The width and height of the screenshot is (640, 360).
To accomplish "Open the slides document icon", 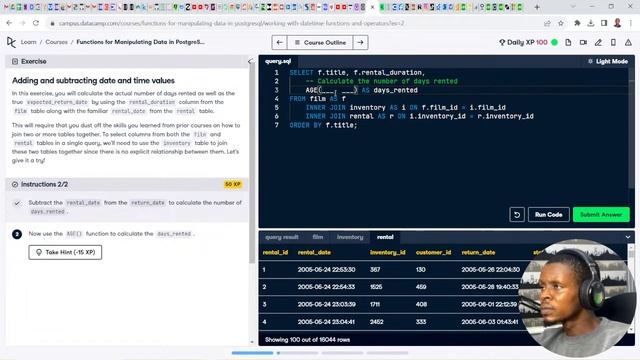I will pyautogui.click(x=568, y=42).
